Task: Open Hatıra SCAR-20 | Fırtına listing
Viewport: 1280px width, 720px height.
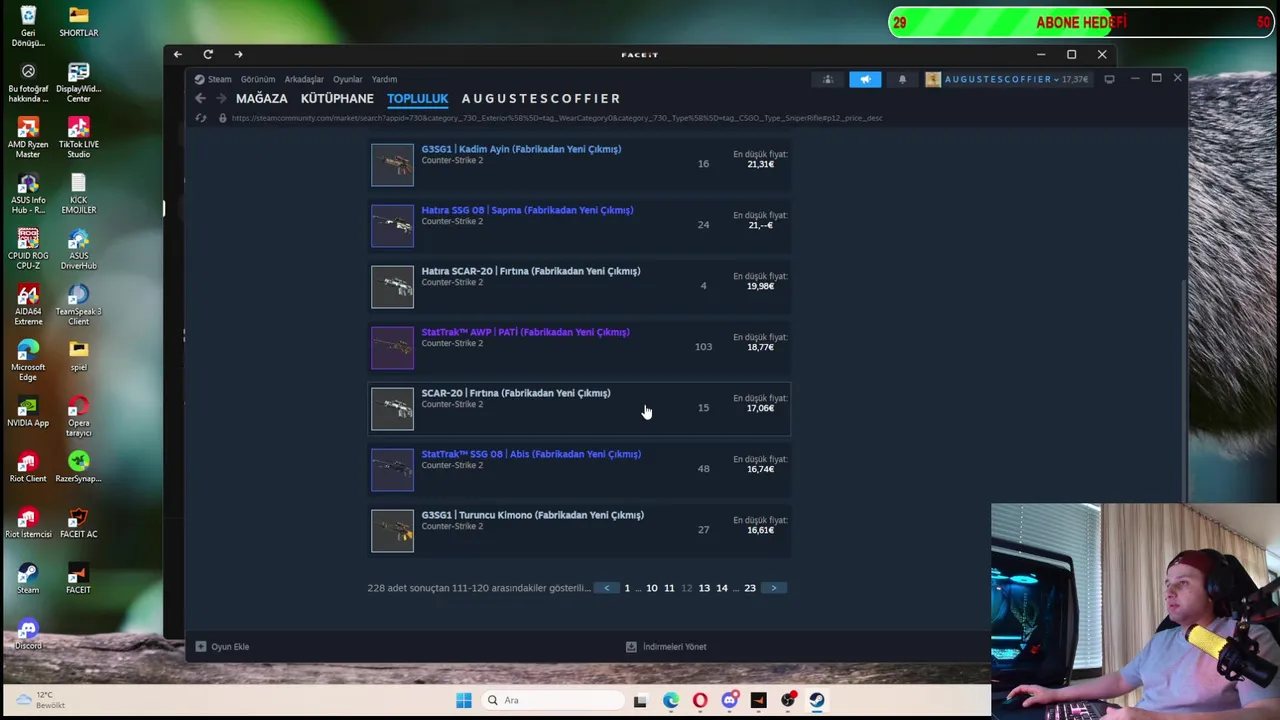Action: [x=580, y=286]
